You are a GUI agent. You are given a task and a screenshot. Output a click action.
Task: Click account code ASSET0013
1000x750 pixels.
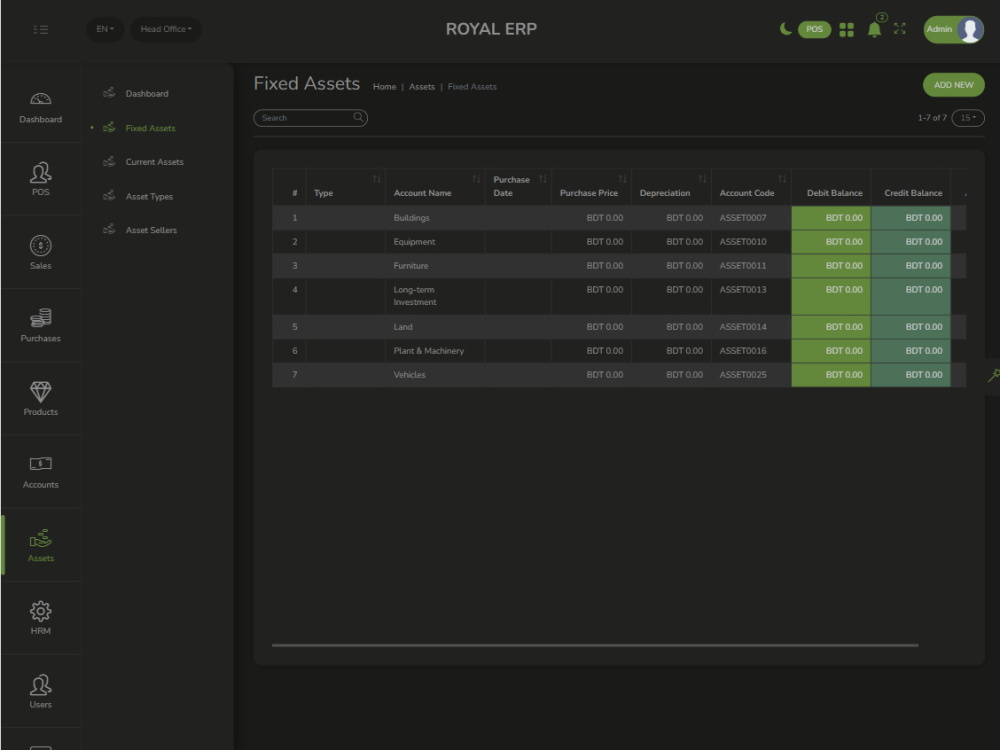[743, 290]
